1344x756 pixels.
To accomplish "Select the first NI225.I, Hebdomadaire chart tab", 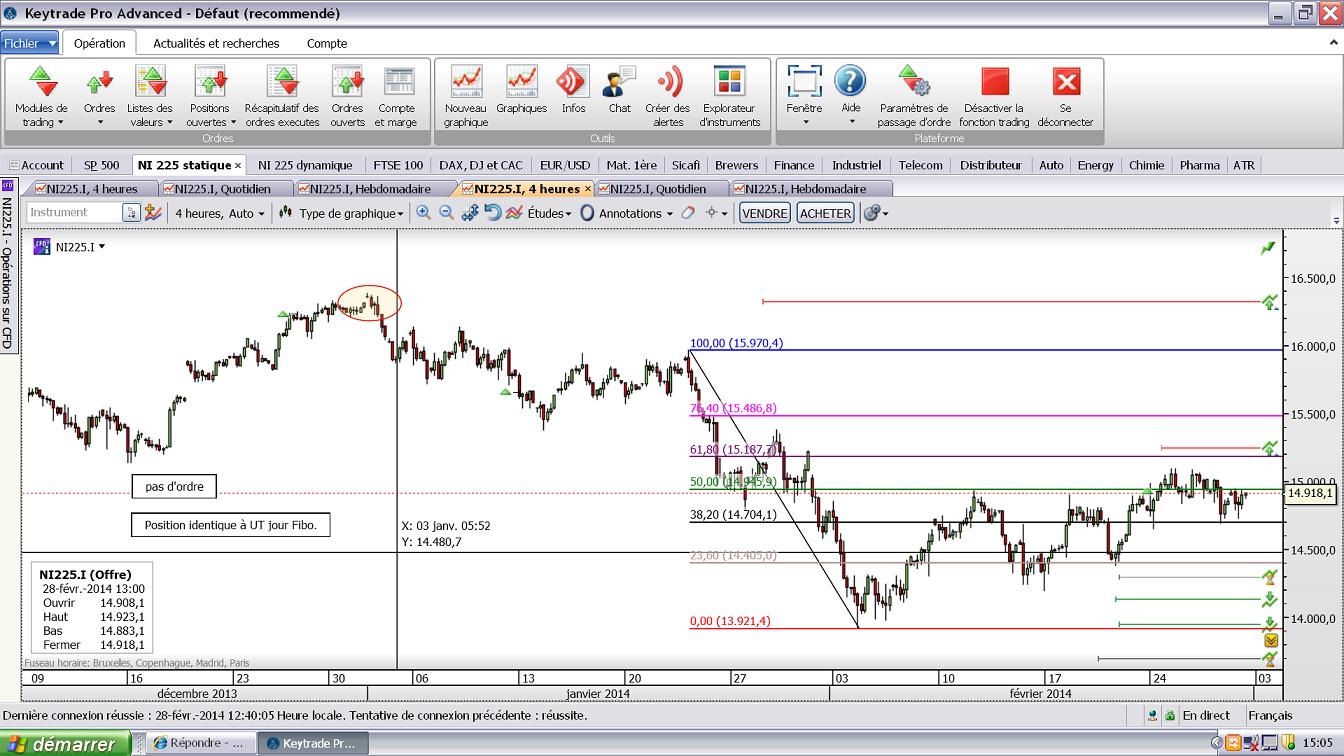I will pyautogui.click(x=371, y=189).
